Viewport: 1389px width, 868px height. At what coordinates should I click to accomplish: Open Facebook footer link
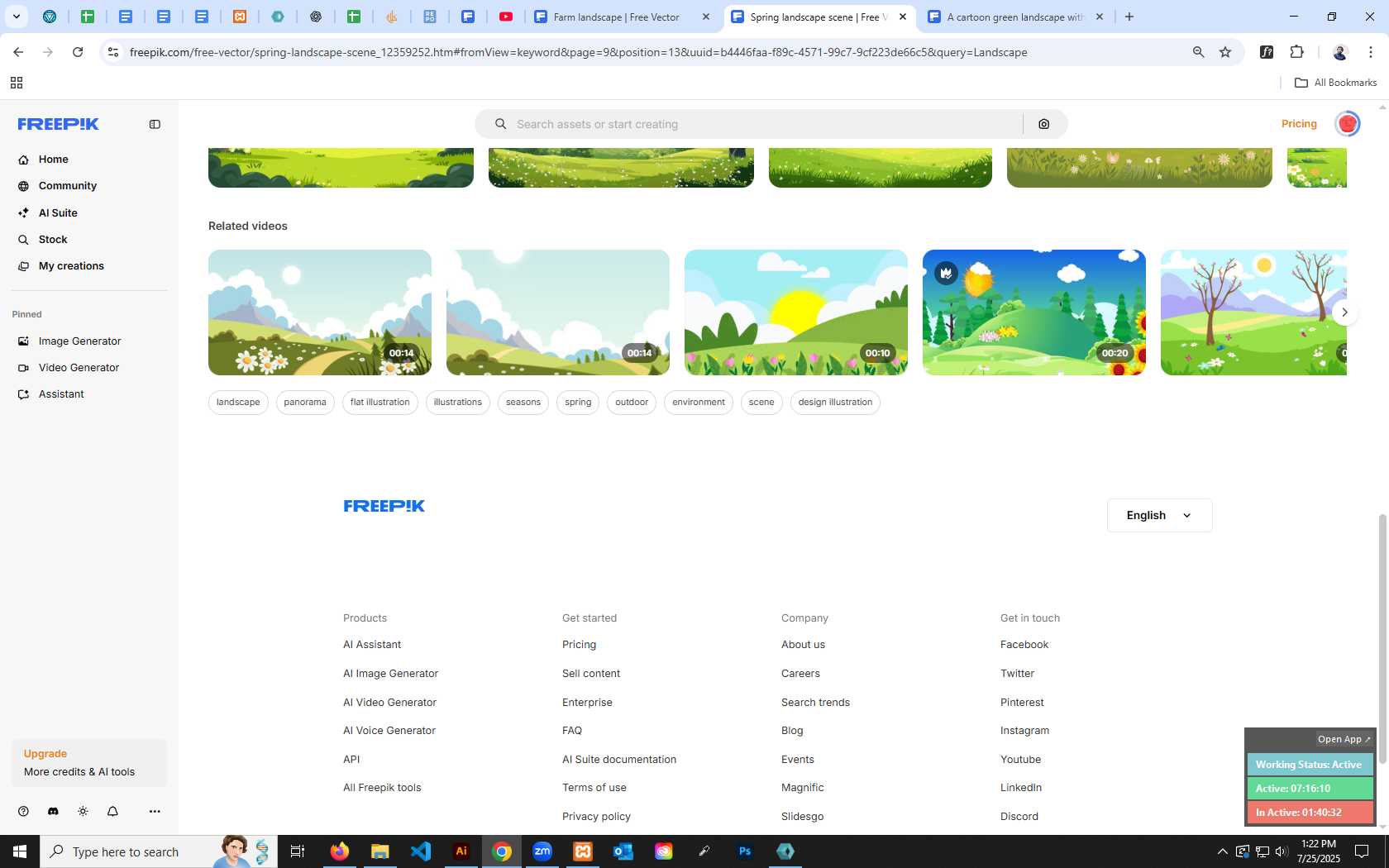1024,645
